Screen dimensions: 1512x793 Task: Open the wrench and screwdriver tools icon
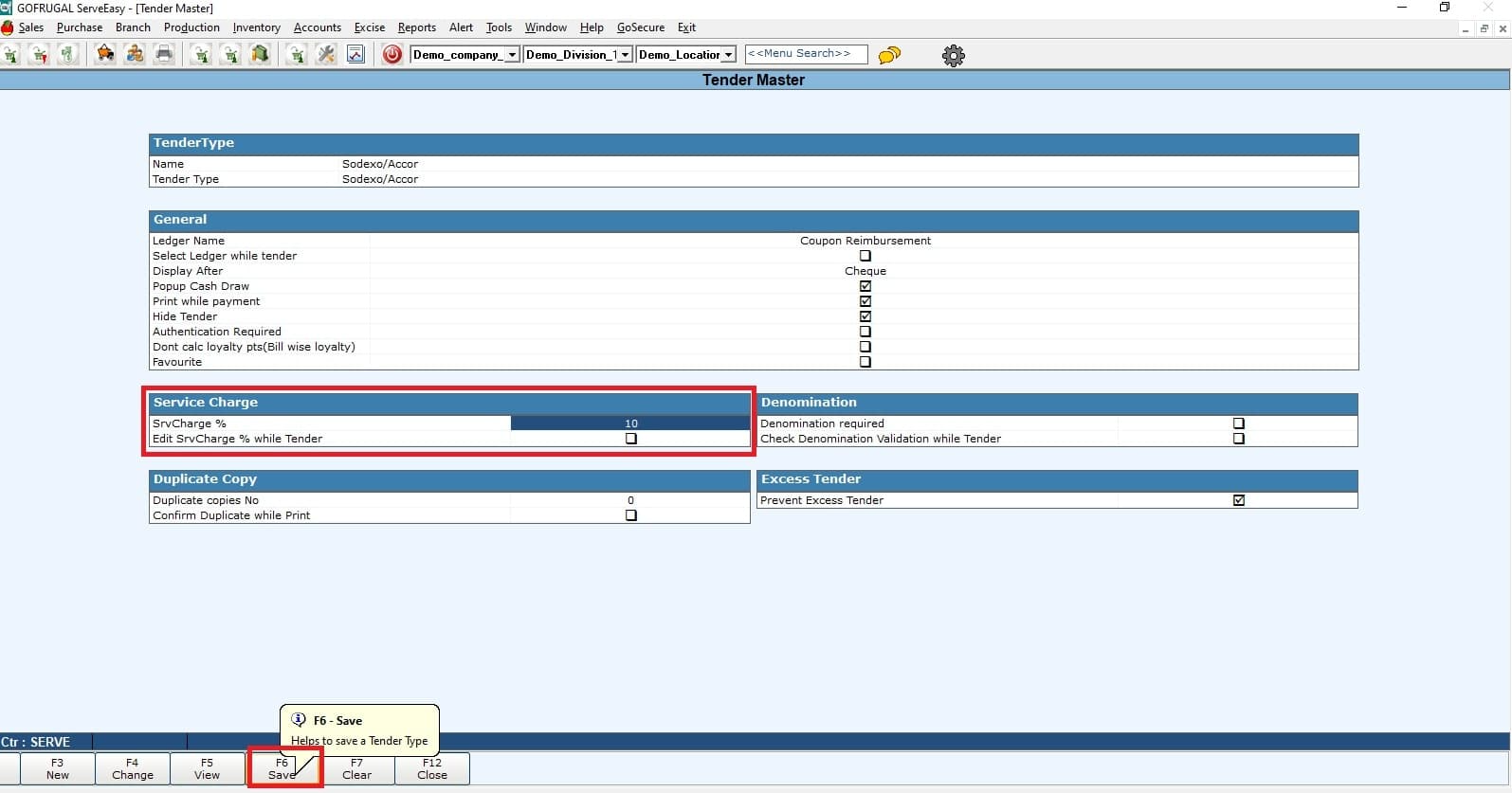point(326,55)
